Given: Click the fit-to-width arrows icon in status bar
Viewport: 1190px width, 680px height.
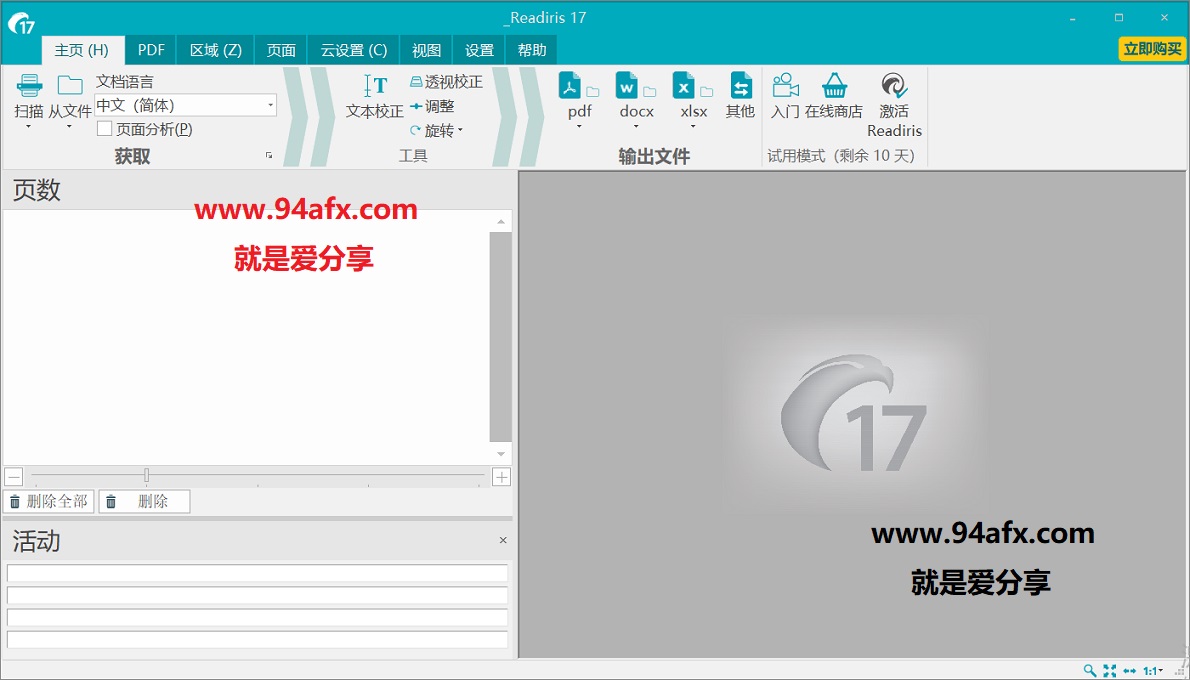Looking at the screenshot, I should (x=1130, y=671).
